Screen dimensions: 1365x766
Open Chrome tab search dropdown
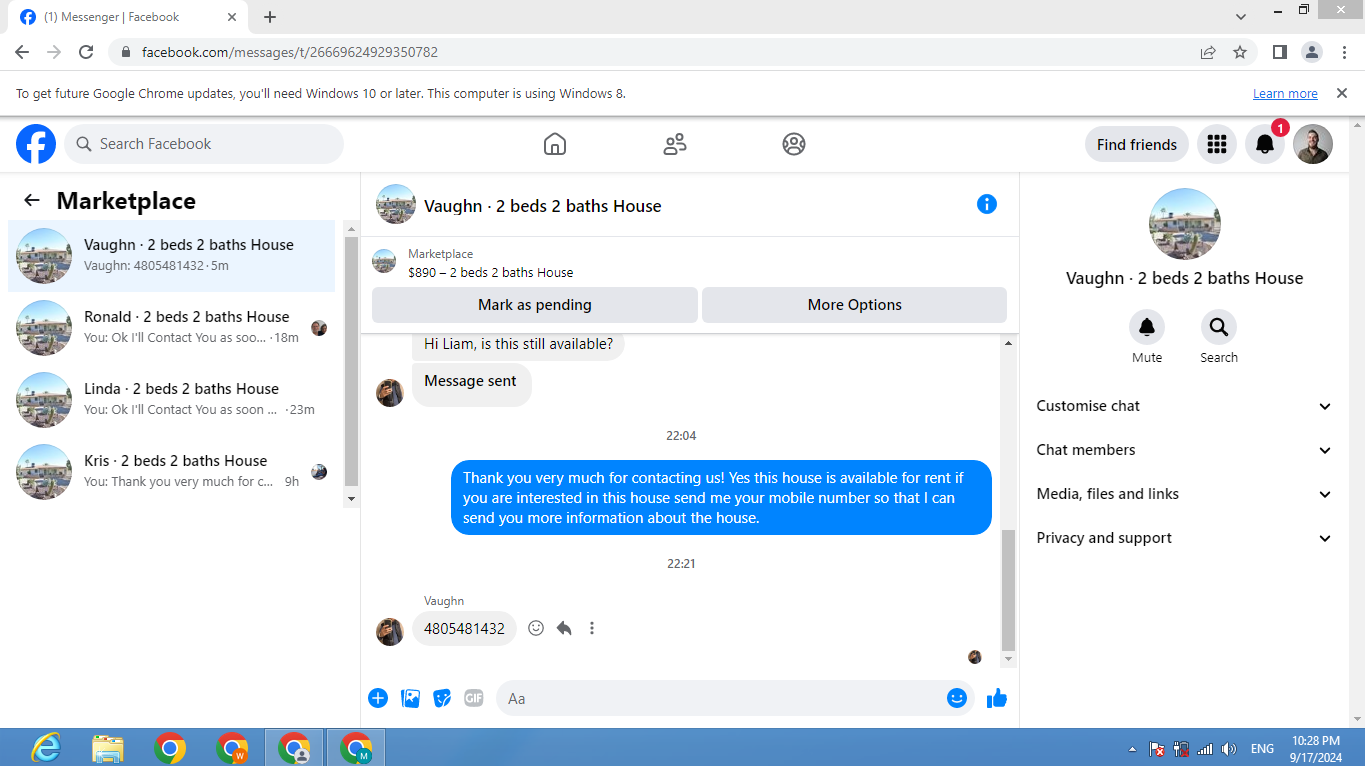point(1241,17)
